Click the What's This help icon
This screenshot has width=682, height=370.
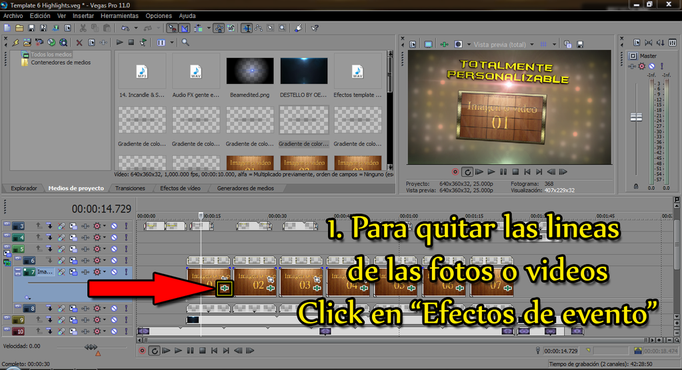pyautogui.click(x=315, y=28)
